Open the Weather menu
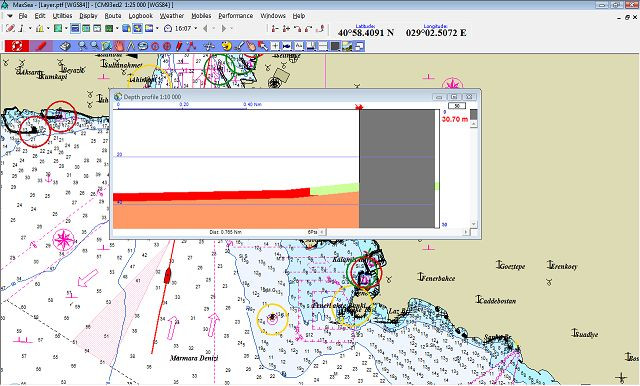 coord(171,16)
